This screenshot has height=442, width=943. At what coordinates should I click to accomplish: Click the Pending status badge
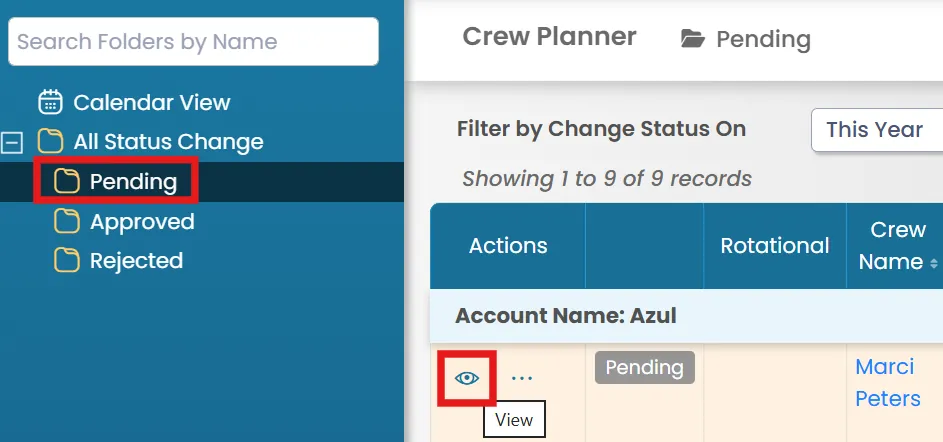click(x=645, y=367)
